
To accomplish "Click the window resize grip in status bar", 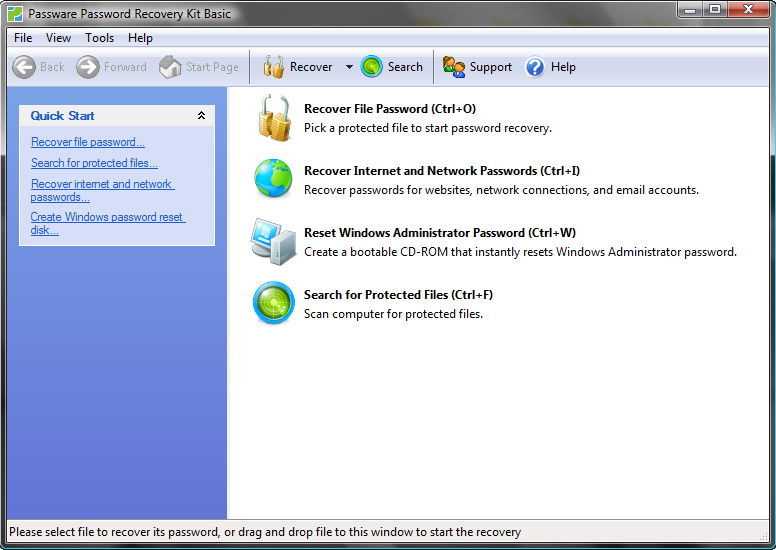I will pos(764,537).
